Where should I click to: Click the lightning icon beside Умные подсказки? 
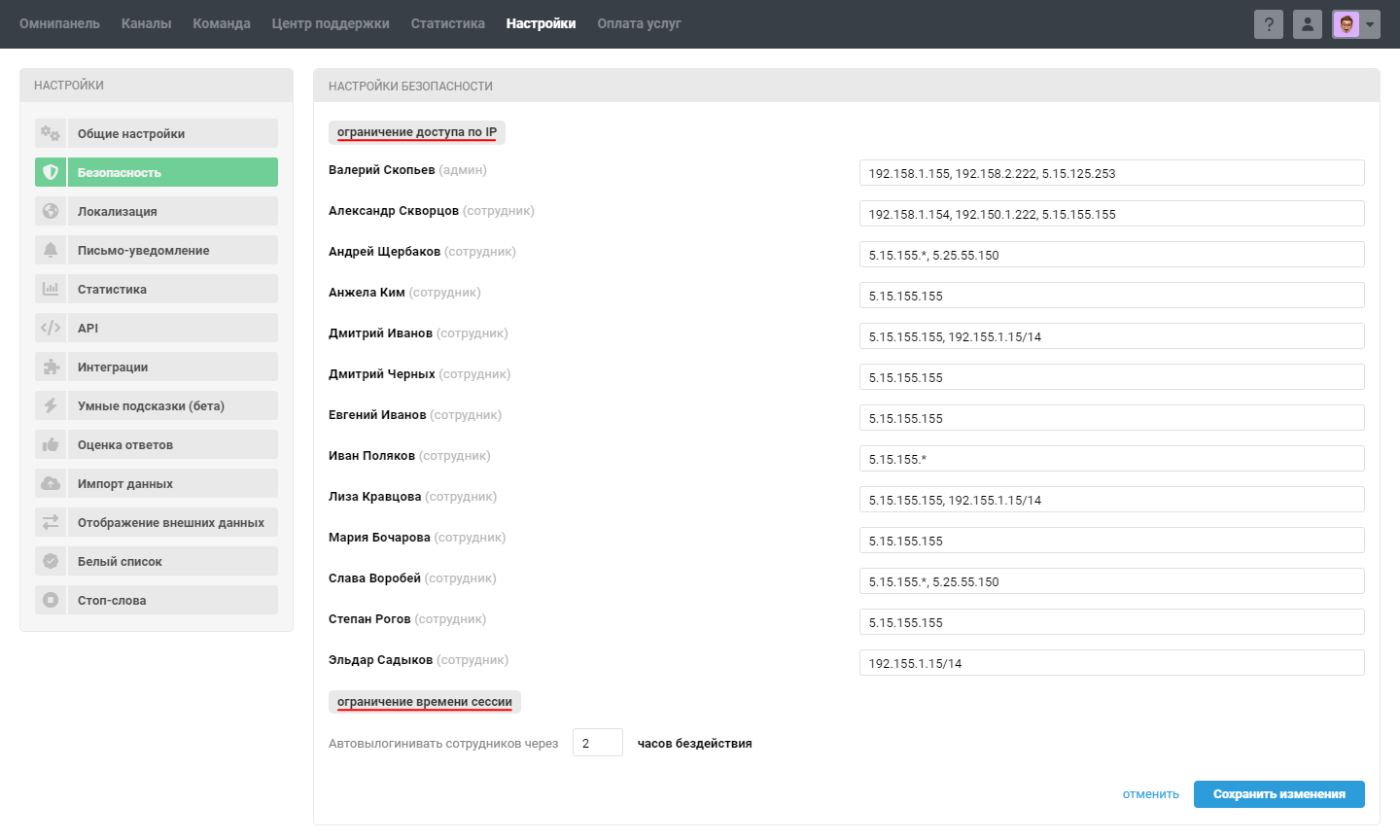51,405
